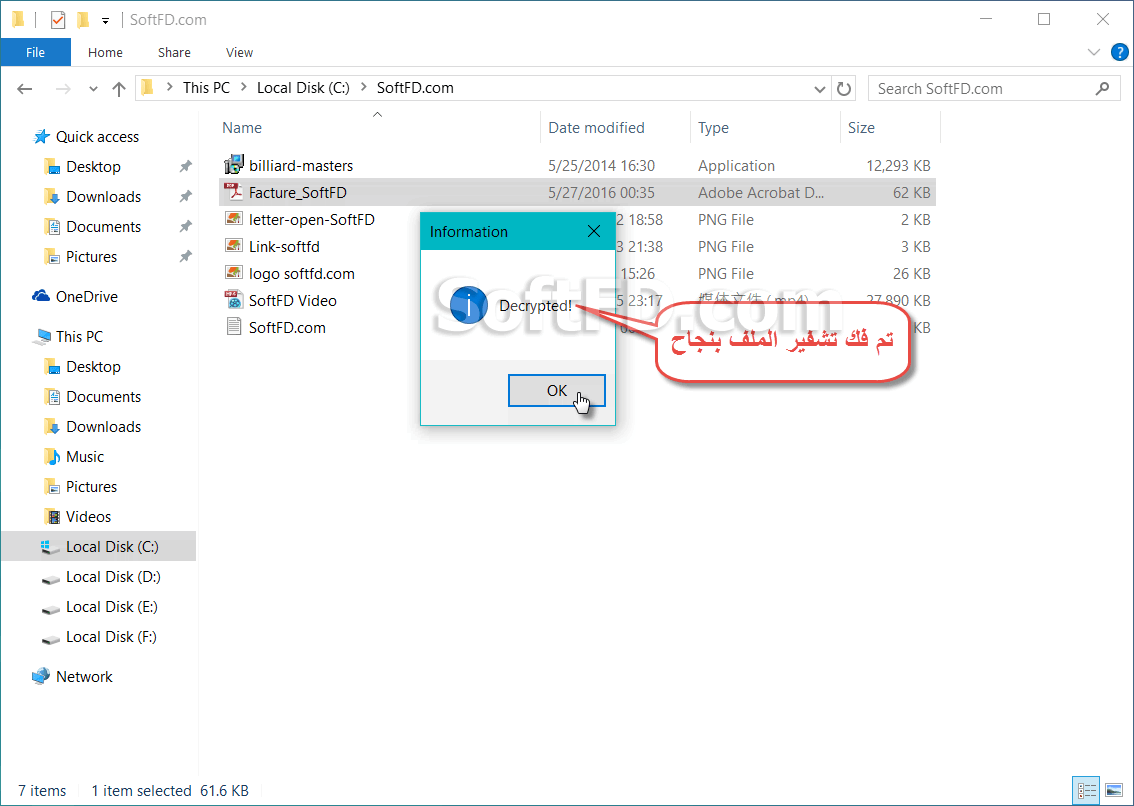Open Downloads under Quick access
1134x806 pixels.
[x=103, y=197]
